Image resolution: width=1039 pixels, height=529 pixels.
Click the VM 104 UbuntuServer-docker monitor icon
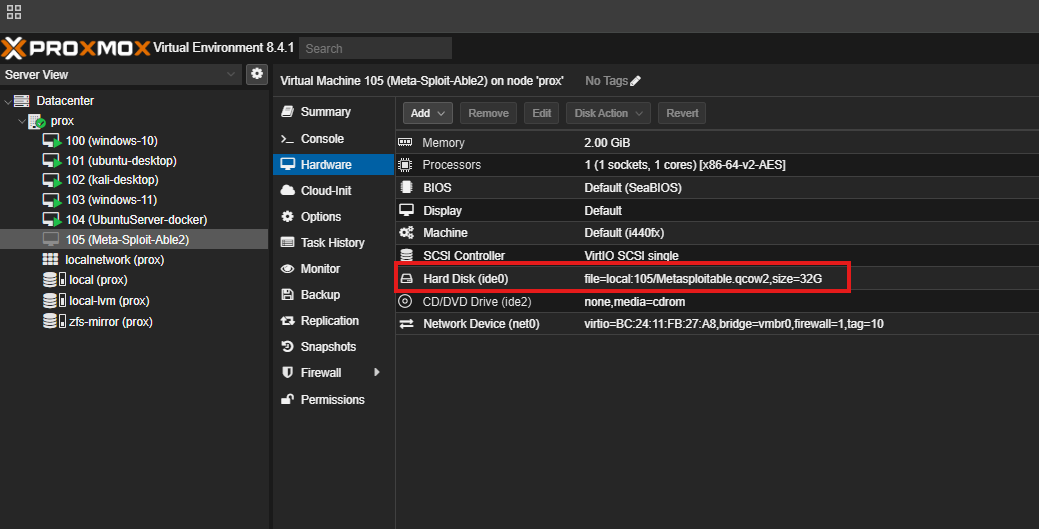pos(52,219)
